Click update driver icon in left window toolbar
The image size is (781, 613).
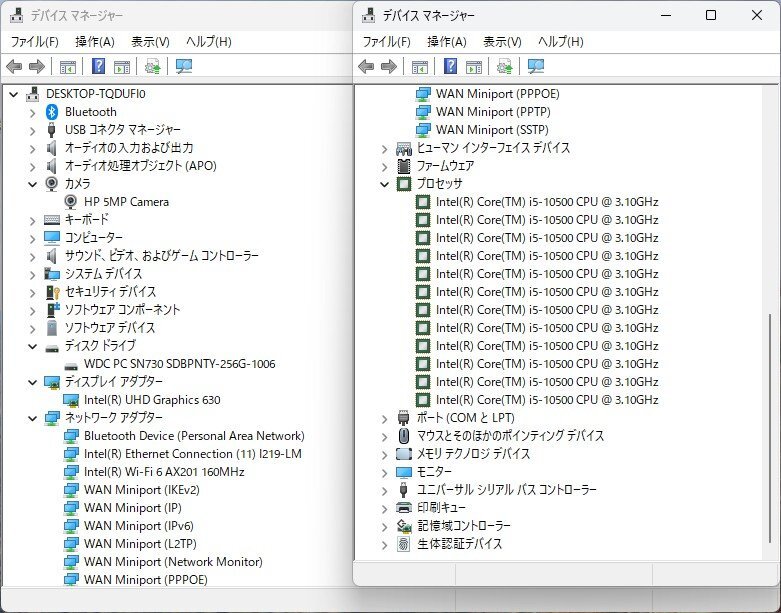152,66
